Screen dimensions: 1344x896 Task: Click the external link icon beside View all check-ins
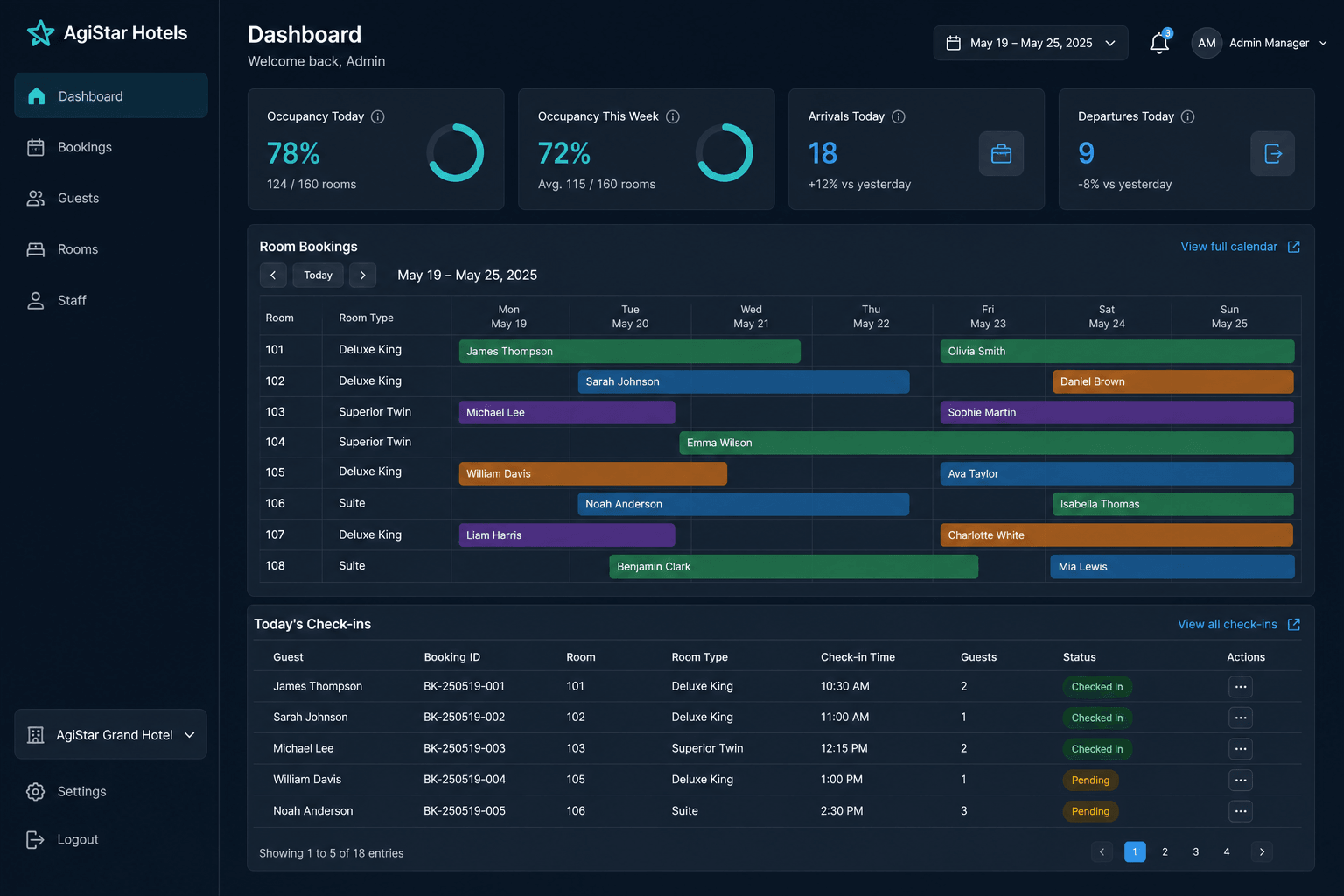pyautogui.click(x=1294, y=625)
